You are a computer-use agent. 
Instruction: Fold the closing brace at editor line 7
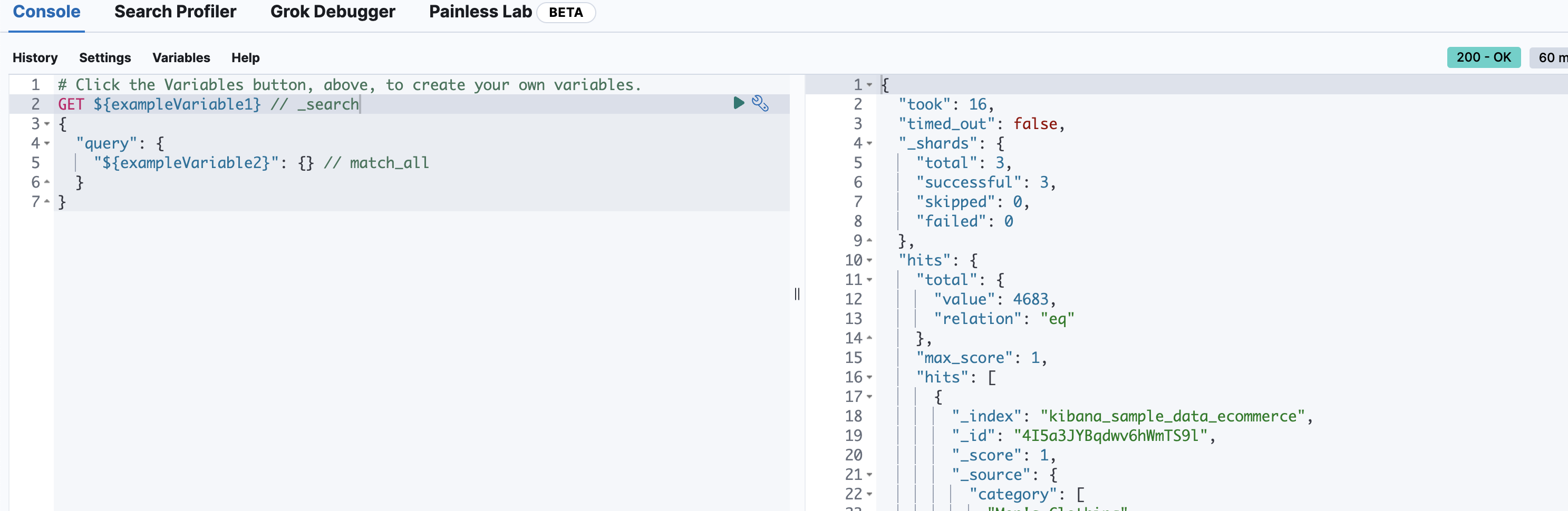pos(47,201)
